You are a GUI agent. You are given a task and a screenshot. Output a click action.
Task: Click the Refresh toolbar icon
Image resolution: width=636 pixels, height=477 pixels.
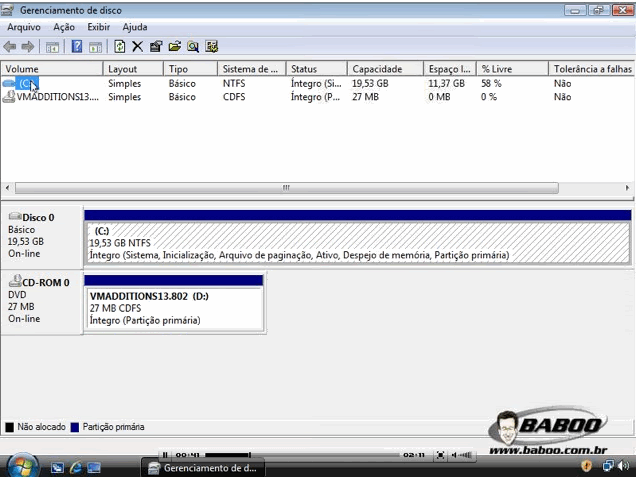click(x=120, y=47)
